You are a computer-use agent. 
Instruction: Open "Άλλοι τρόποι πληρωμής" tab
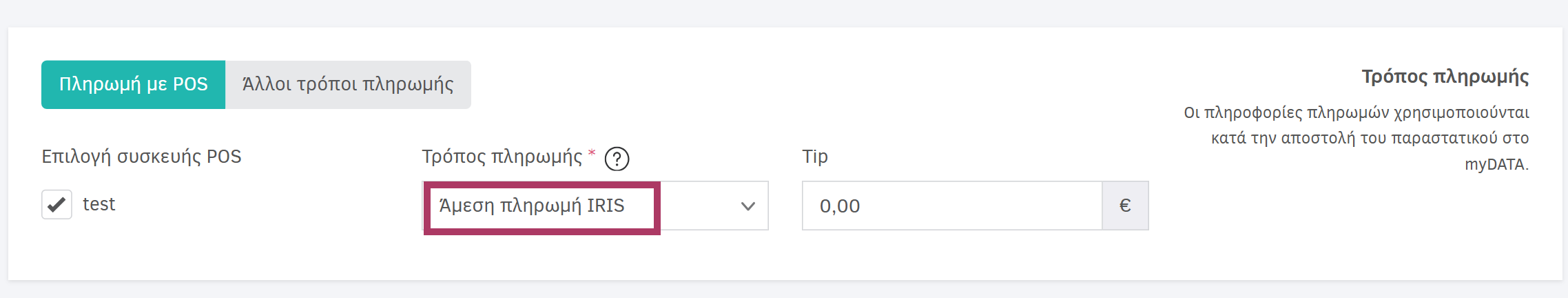pos(348,84)
